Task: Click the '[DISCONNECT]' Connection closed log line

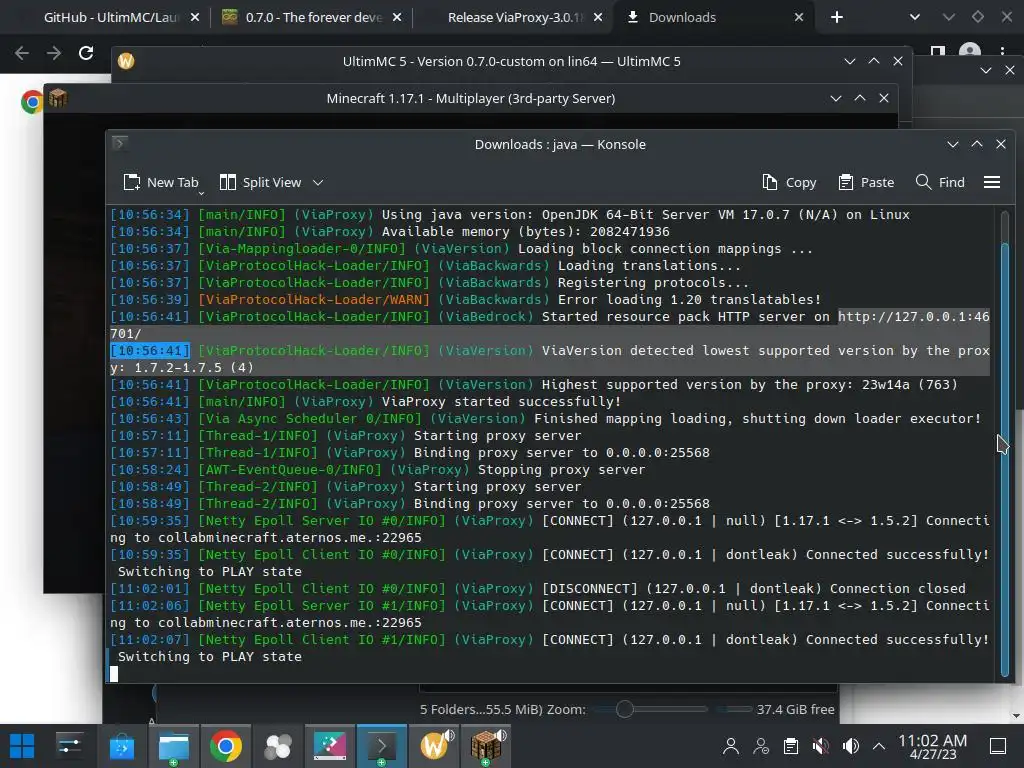Action: [x=537, y=588]
